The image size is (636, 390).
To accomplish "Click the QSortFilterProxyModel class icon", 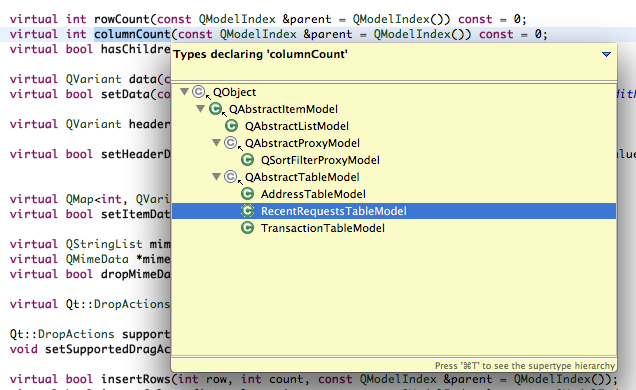I will point(247,160).
